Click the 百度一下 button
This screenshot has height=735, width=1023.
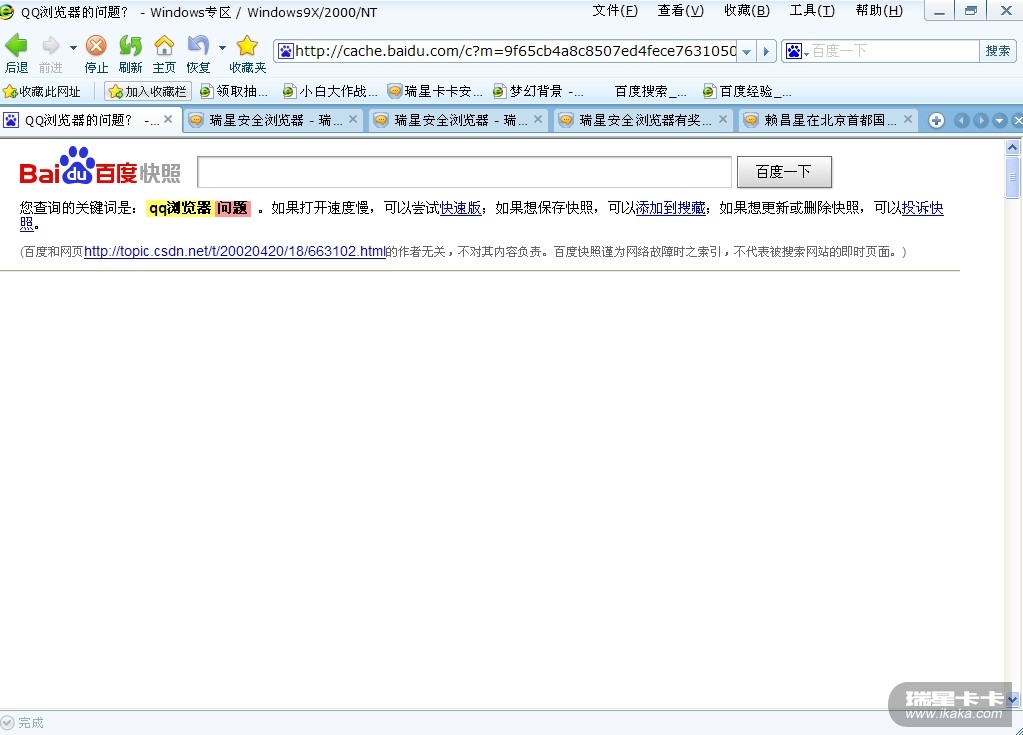tap(784, 172)
